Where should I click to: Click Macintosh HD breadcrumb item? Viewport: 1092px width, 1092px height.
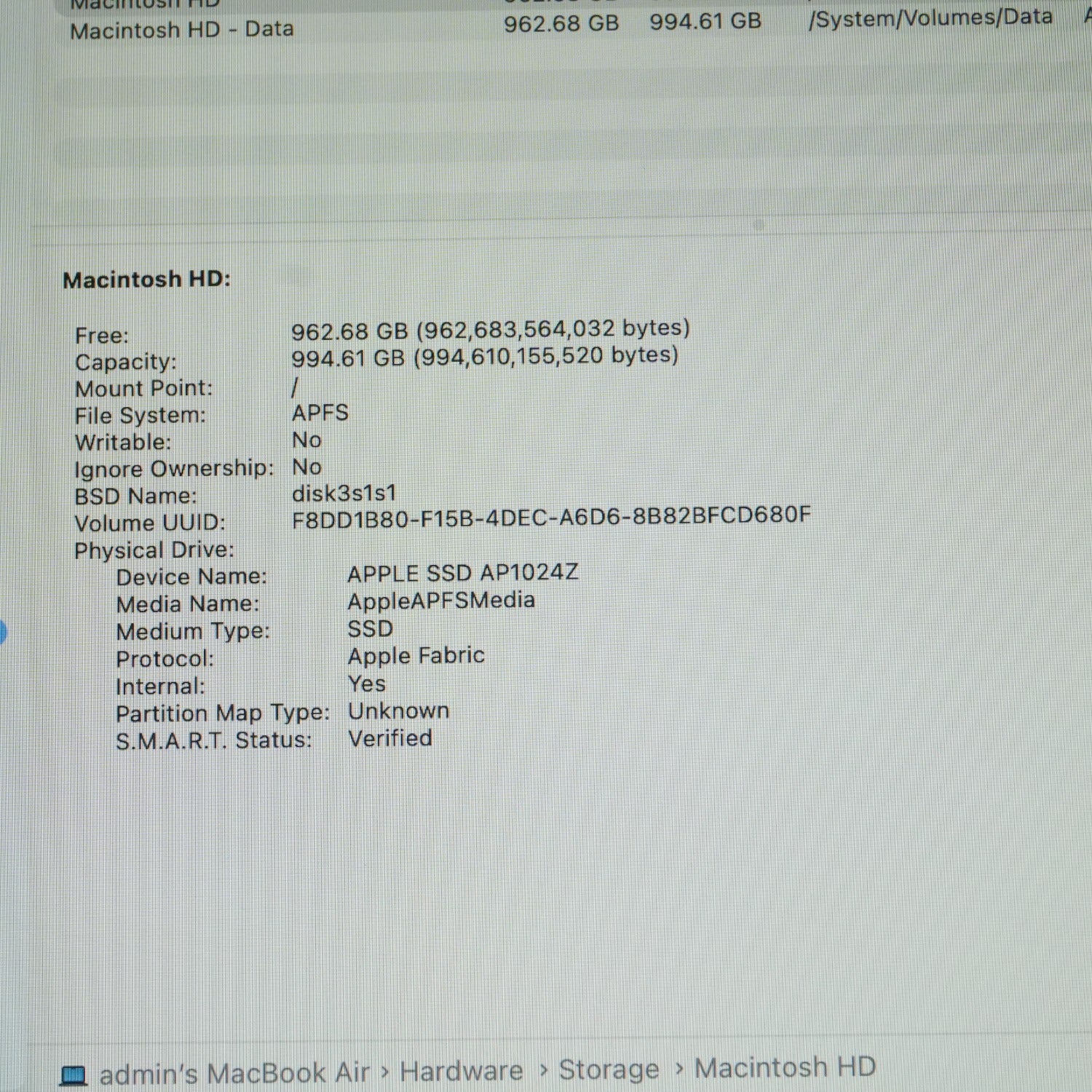pos(785,1067)
